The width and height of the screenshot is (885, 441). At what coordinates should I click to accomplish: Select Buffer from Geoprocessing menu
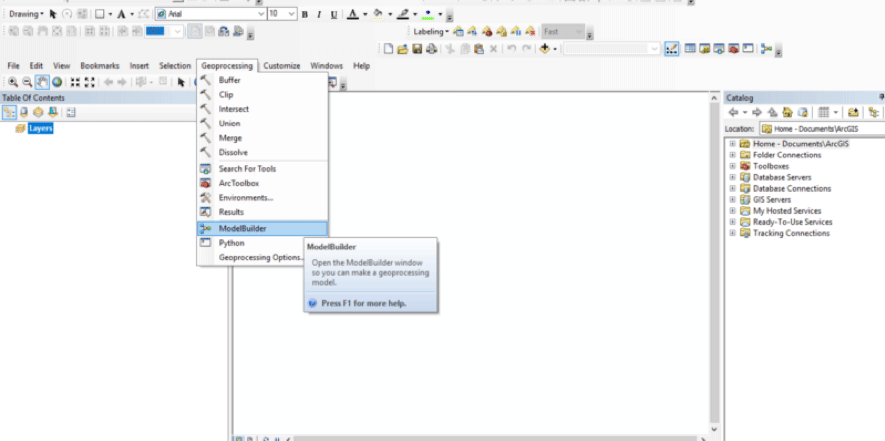262,80
